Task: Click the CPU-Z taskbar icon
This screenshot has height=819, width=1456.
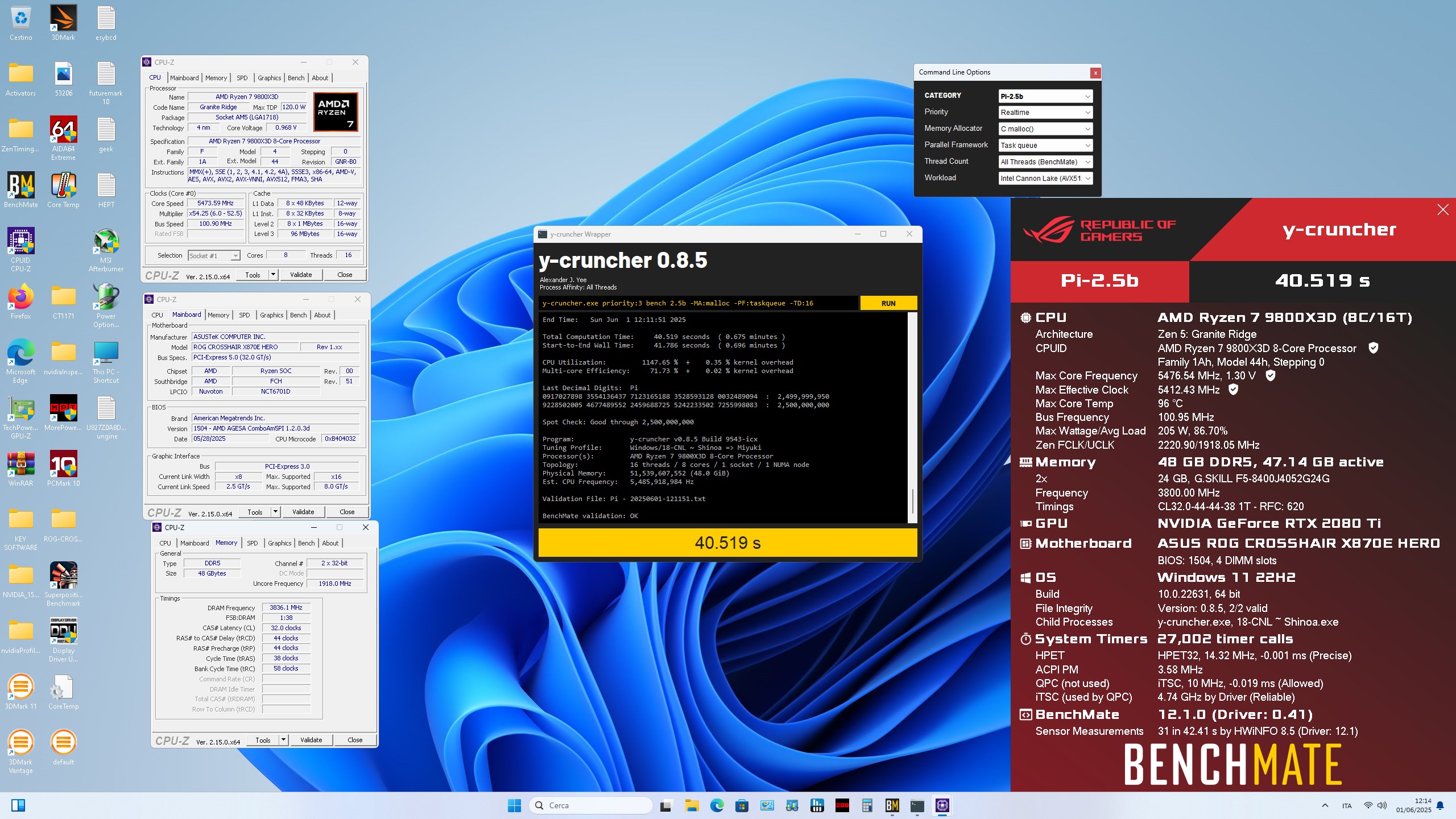Action: click(942, 805)
